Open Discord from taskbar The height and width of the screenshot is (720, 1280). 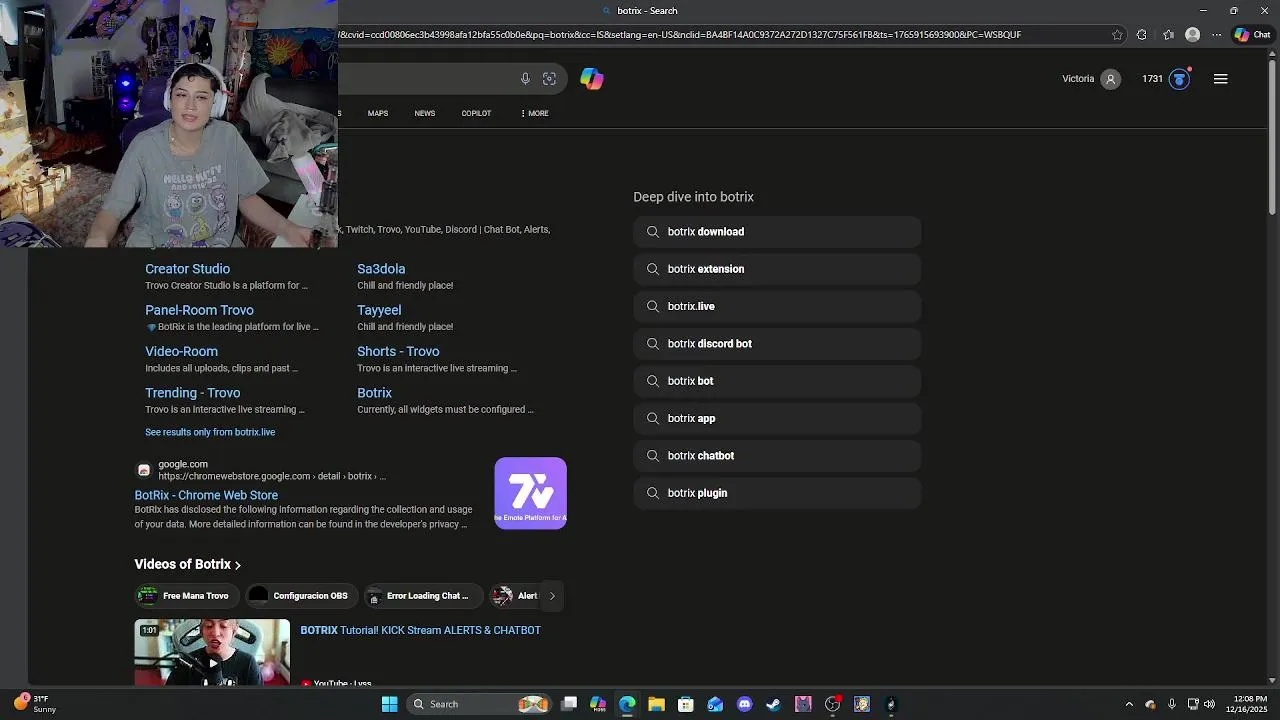click(744, 704)
